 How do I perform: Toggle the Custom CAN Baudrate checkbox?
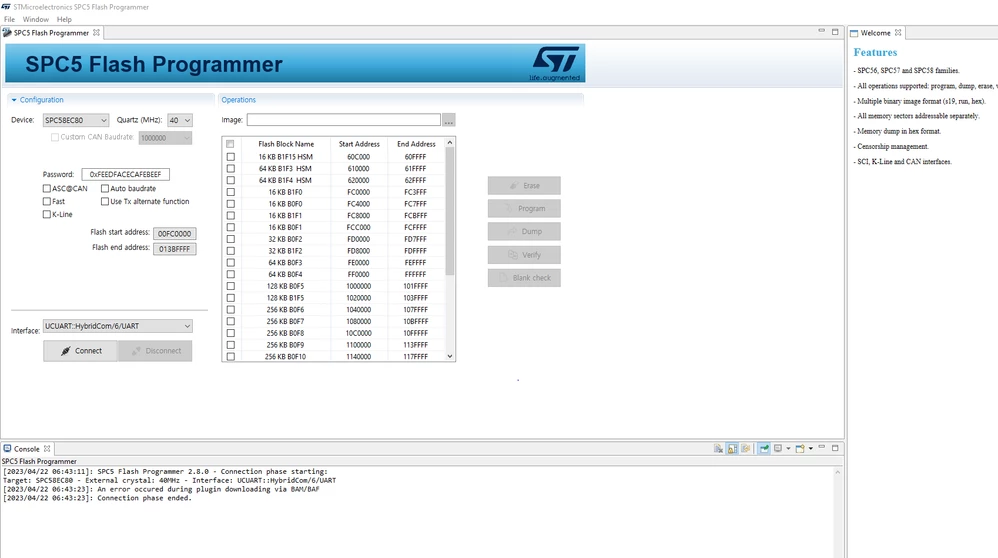click(55, 137)
